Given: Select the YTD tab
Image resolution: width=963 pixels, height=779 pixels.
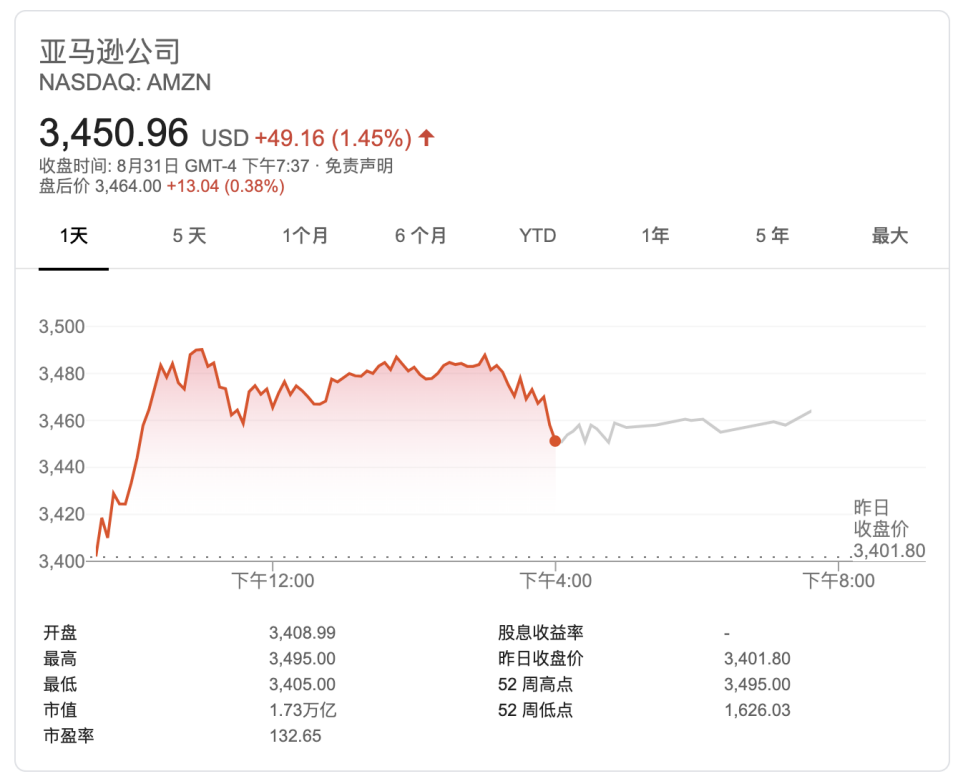Looking at the screenshot, I should (537, 235).
